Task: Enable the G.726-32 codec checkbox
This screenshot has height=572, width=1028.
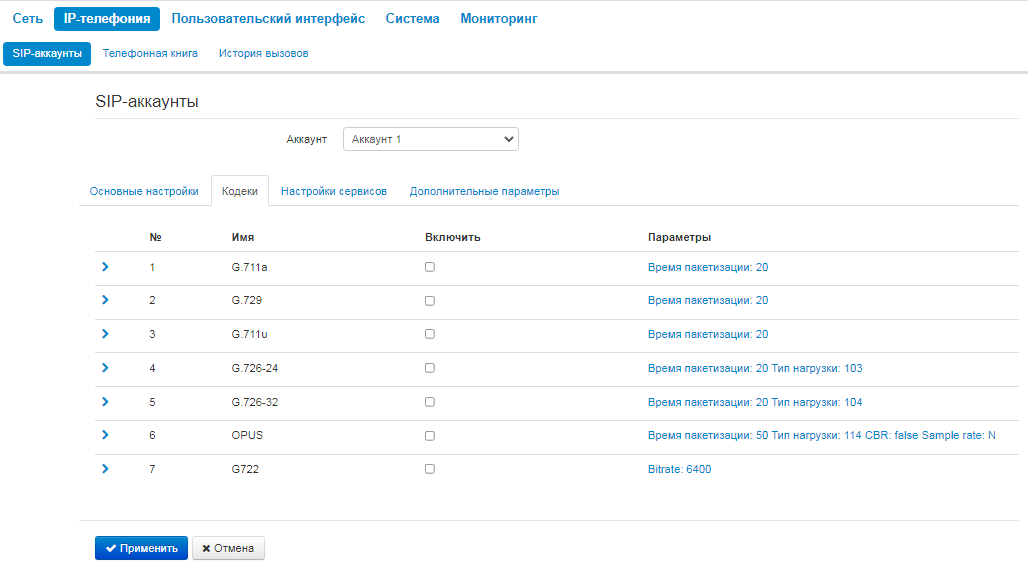Action: tap(429, 402)
